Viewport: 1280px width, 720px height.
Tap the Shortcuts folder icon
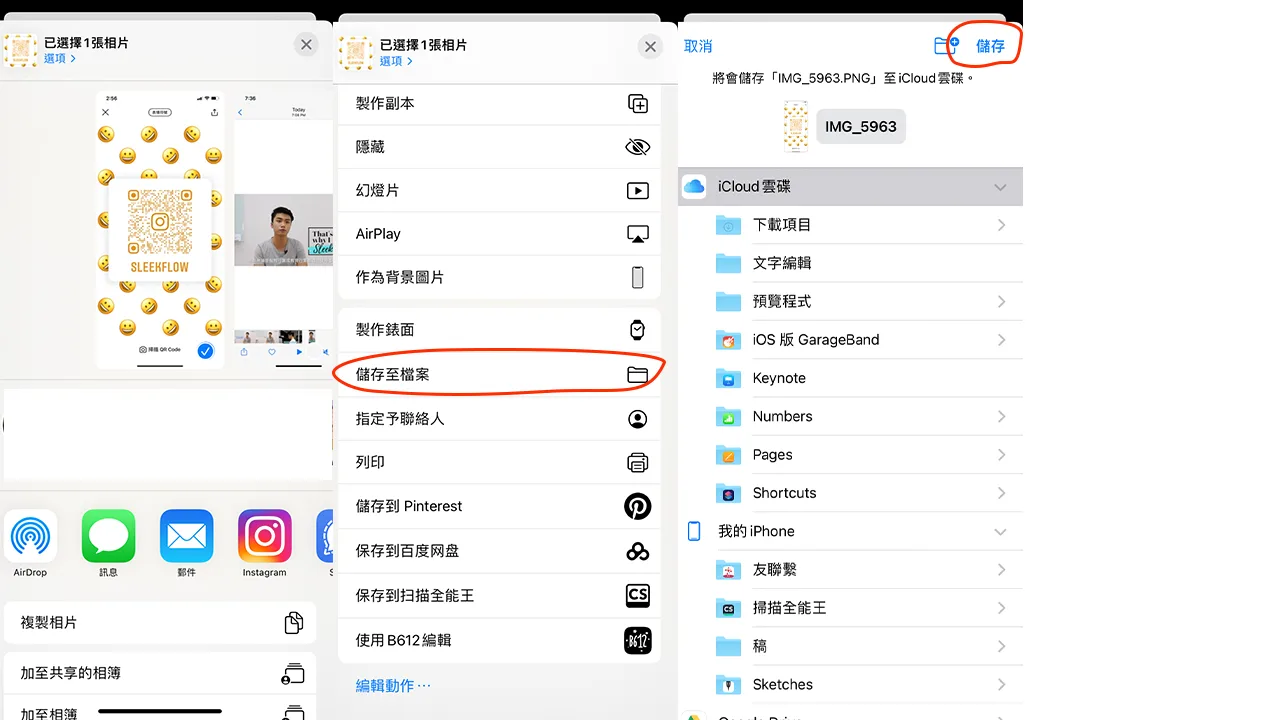(728, 493)
